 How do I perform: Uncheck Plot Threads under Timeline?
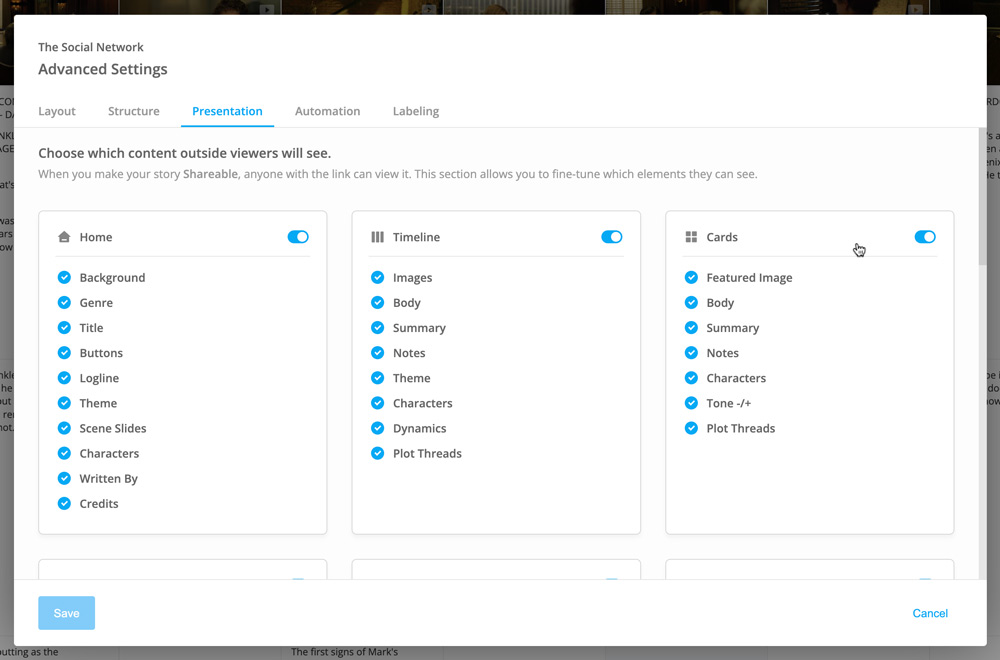coord(378,453)
